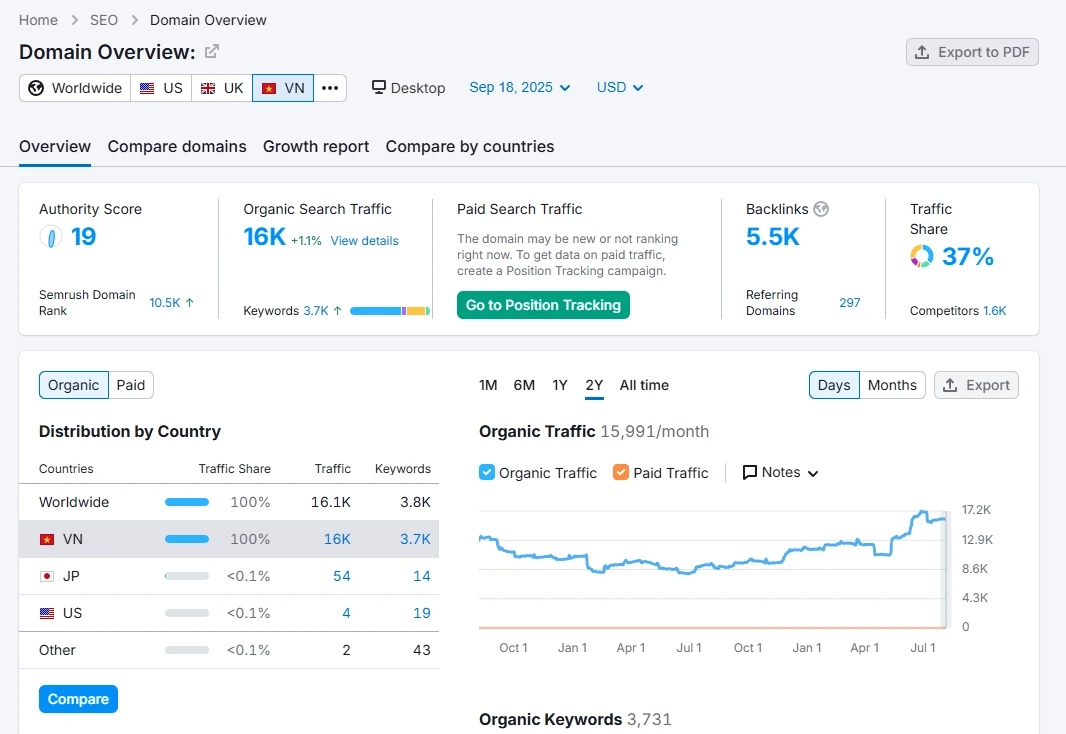Viewport: 1066px width, 734px height.
Task: Click the keywords distribution color bar
Action: click(389, 311)
